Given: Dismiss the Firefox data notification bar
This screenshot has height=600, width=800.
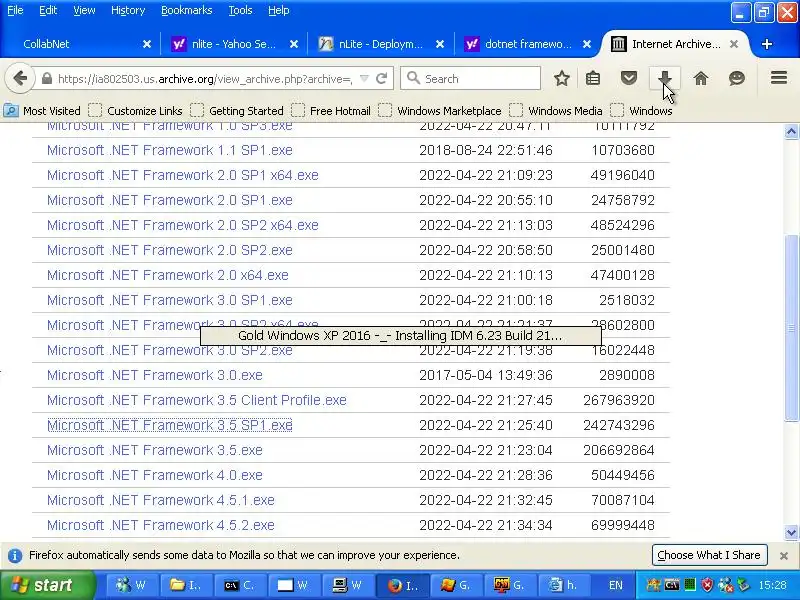Looking at the screenshot, I should (x=784, y=556).
